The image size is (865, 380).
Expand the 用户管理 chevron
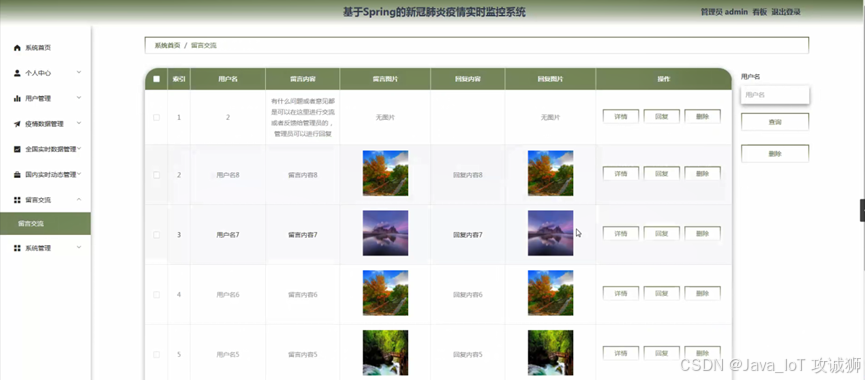pos(79,98)
